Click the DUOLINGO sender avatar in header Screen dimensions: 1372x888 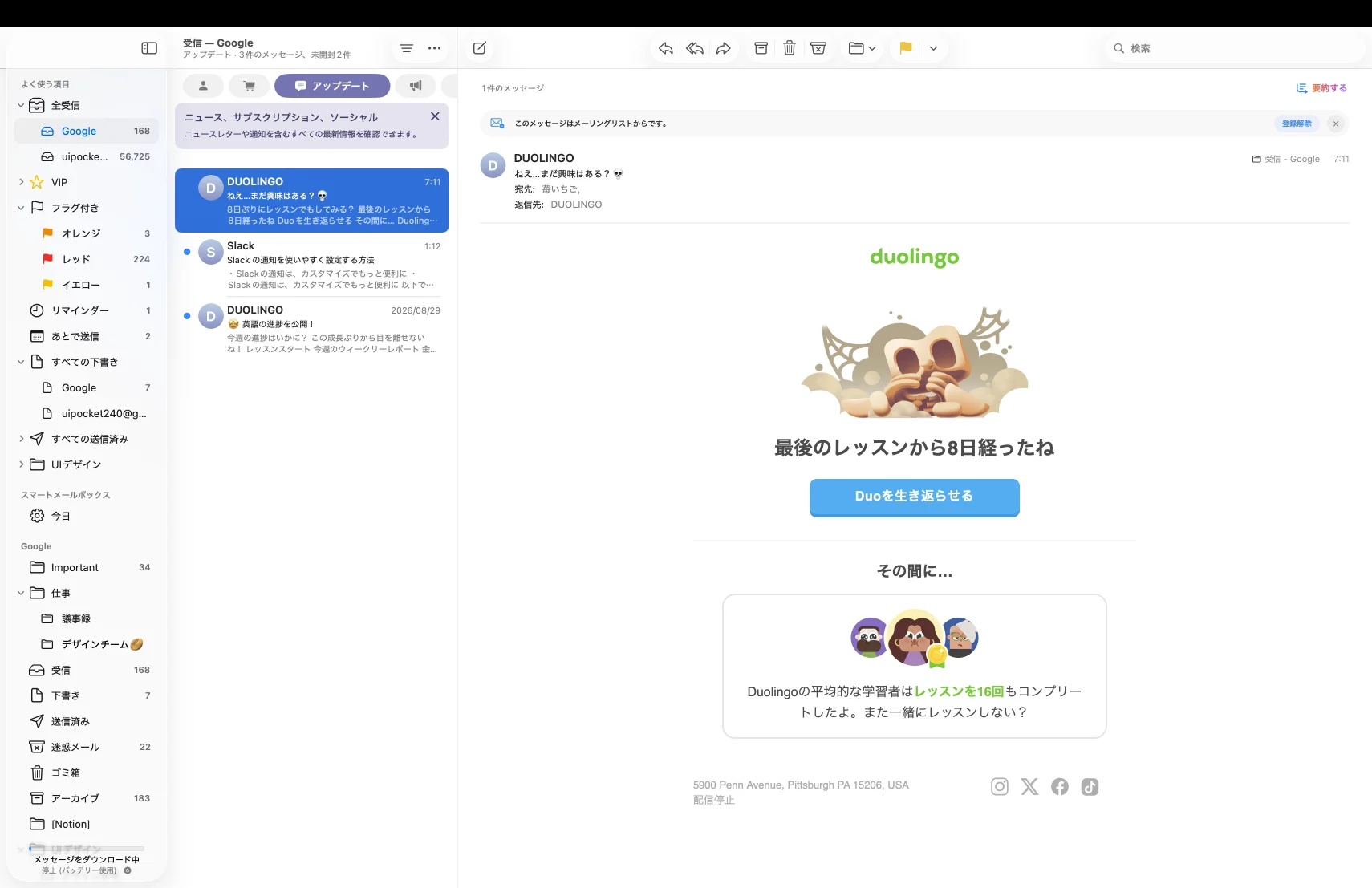coord(493,165)
